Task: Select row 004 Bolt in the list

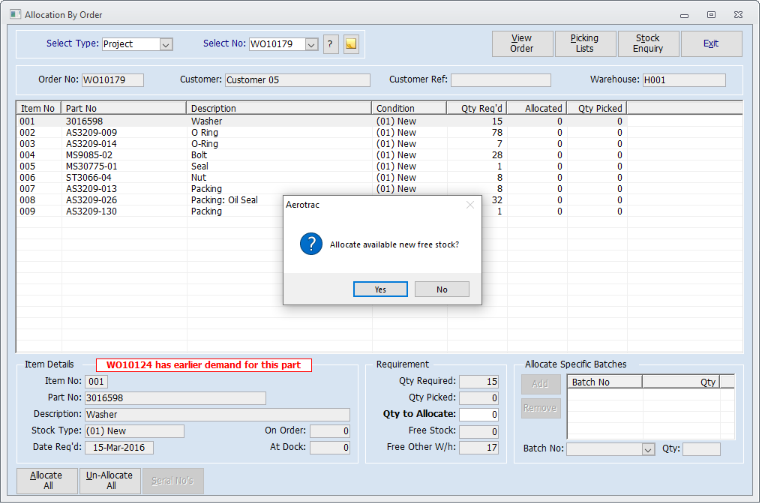Action: (x=200, y=155)
